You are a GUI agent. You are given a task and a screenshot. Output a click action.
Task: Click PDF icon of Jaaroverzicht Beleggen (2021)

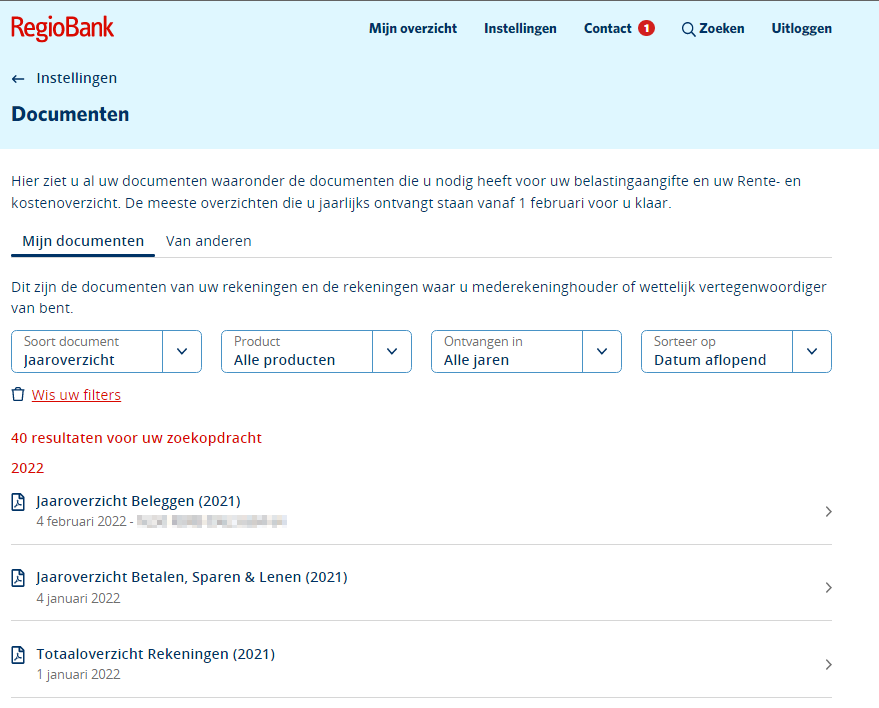pos(18,502)
